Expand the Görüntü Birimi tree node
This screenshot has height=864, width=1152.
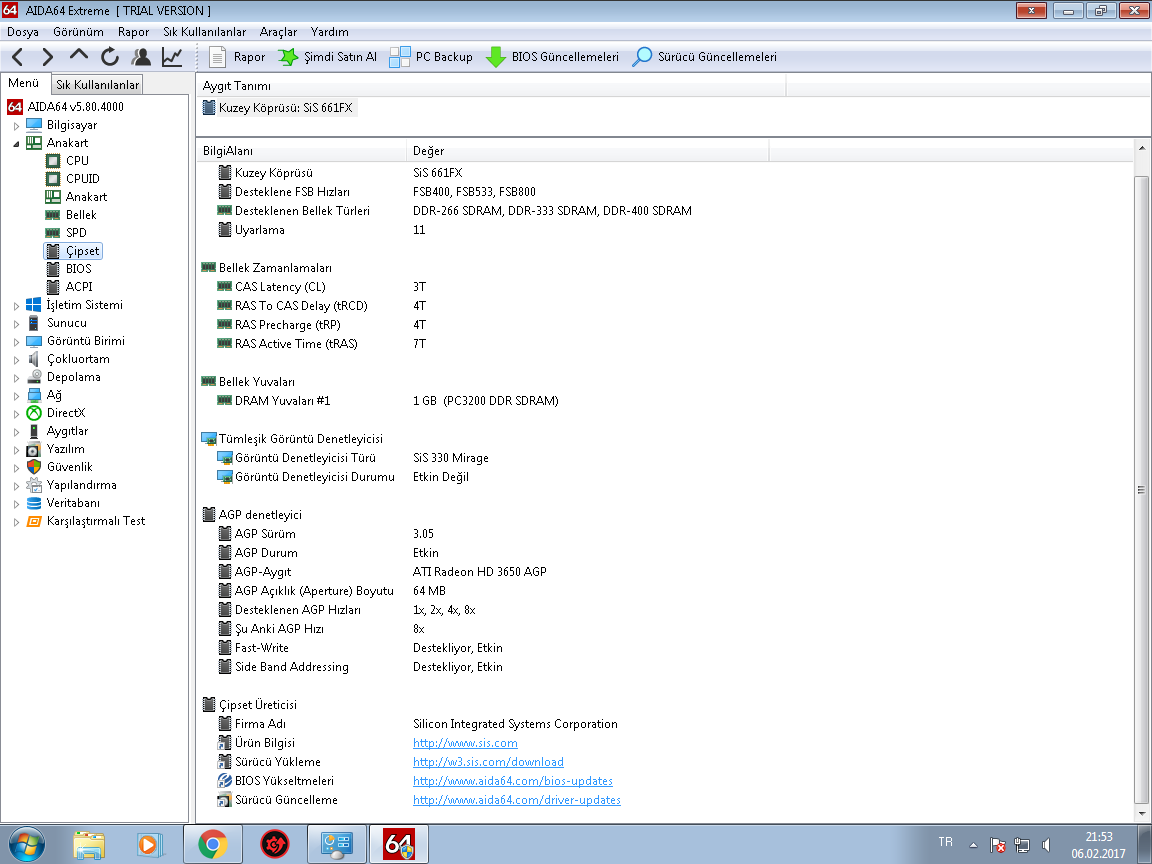tap(16, 342)
